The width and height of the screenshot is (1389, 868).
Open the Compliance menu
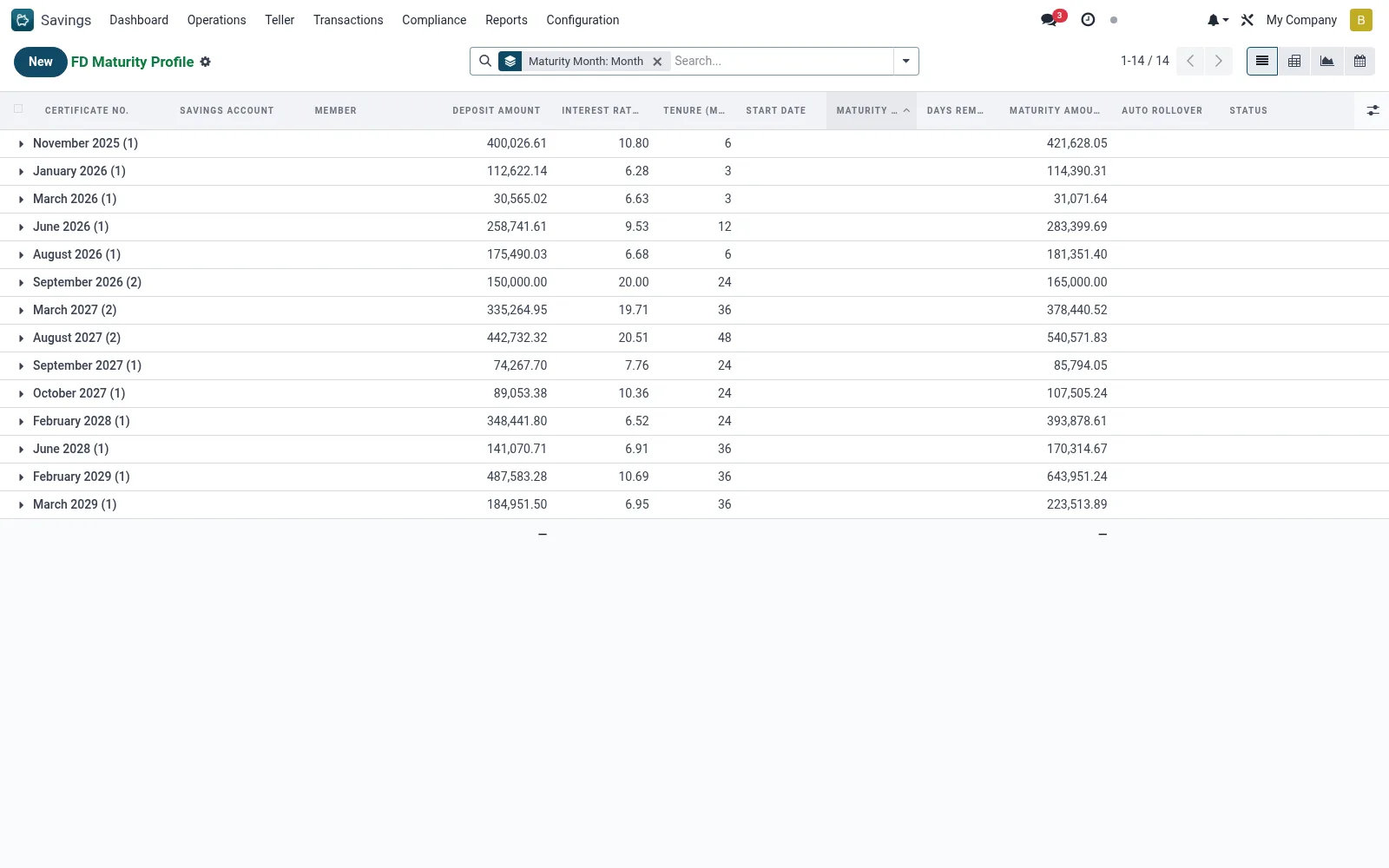pos(434,20)
